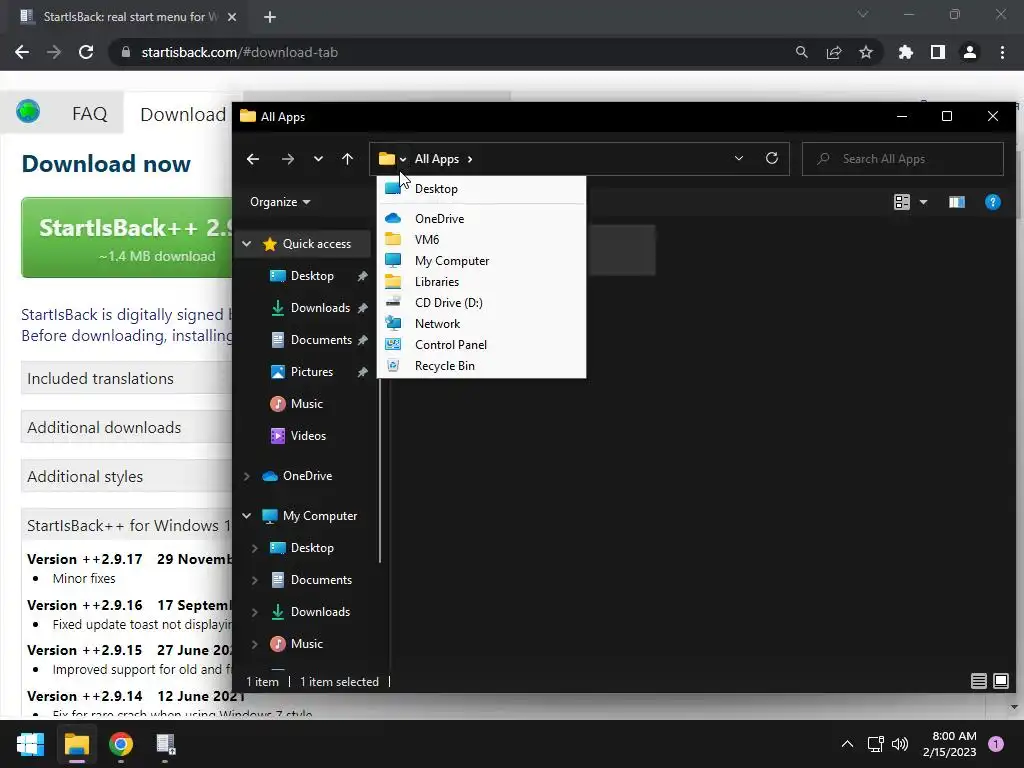Image resolution: width=1024 pixels, height=768 pixels.
Task: Open Downloads under My Computer
Action: pos(320,612)
